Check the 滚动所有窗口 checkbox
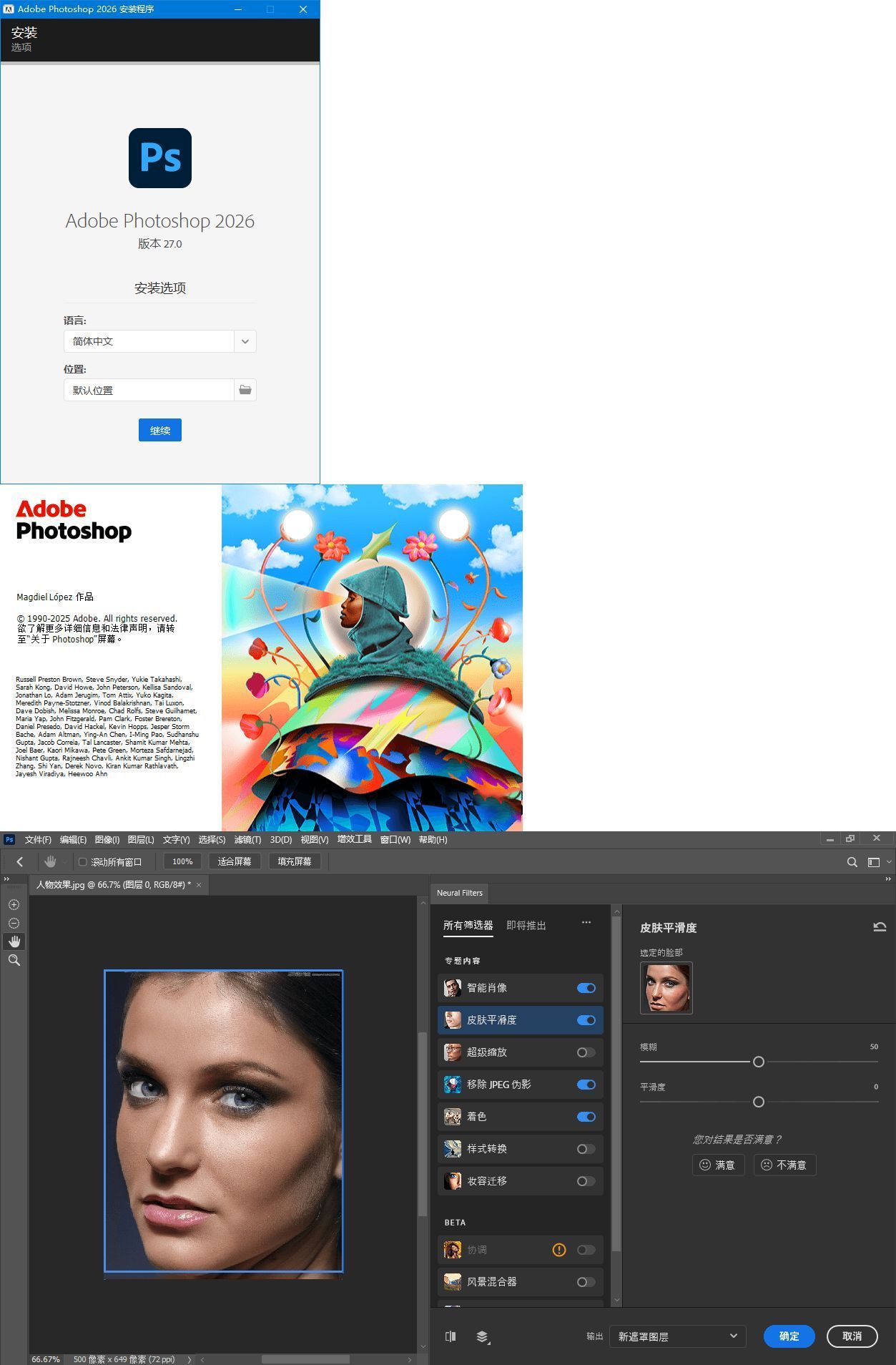This screenshot has height=1365, width=896. coord(82,862)
